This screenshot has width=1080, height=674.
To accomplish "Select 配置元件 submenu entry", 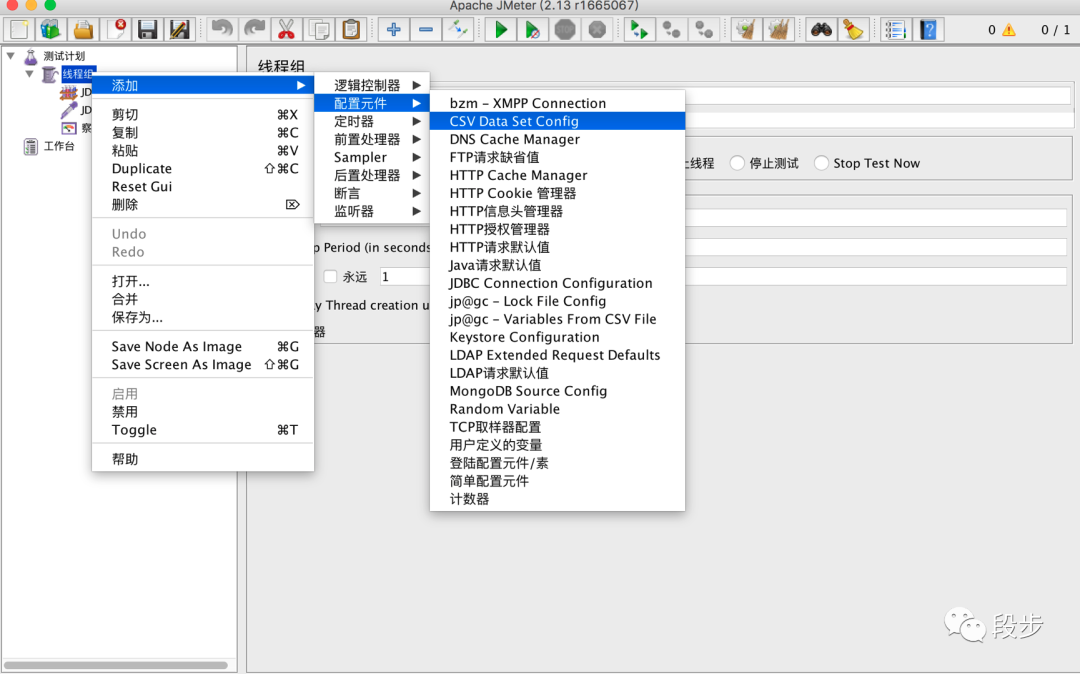I will (372, 103).
